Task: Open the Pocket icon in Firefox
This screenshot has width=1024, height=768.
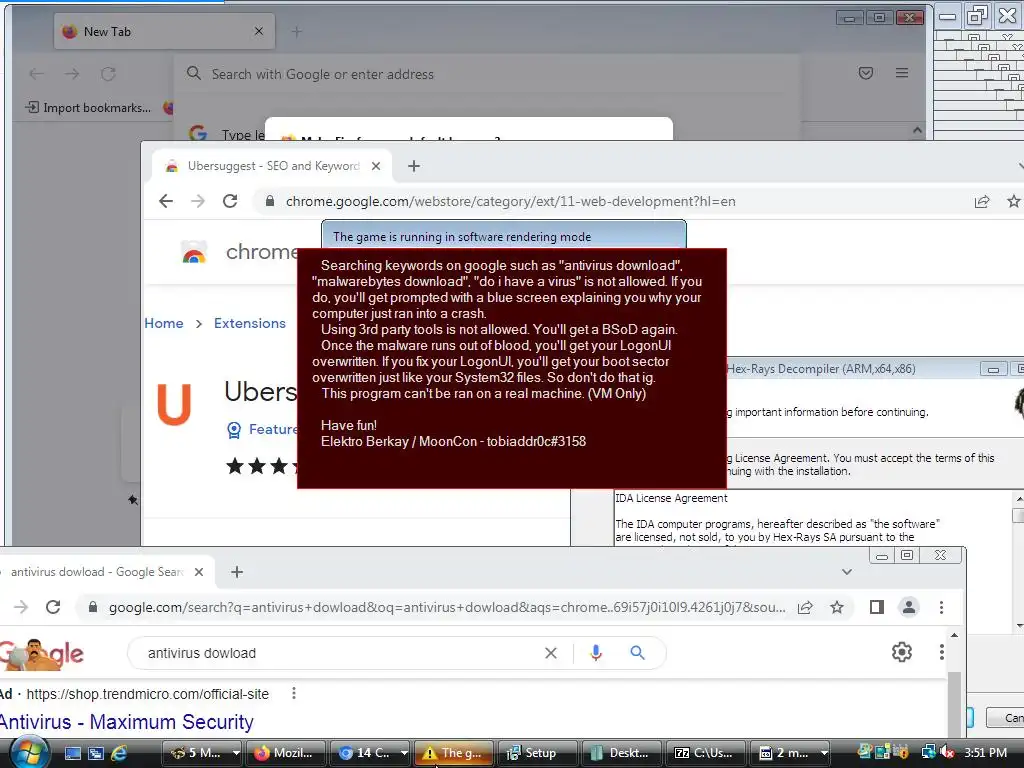Action: point(866,73)
